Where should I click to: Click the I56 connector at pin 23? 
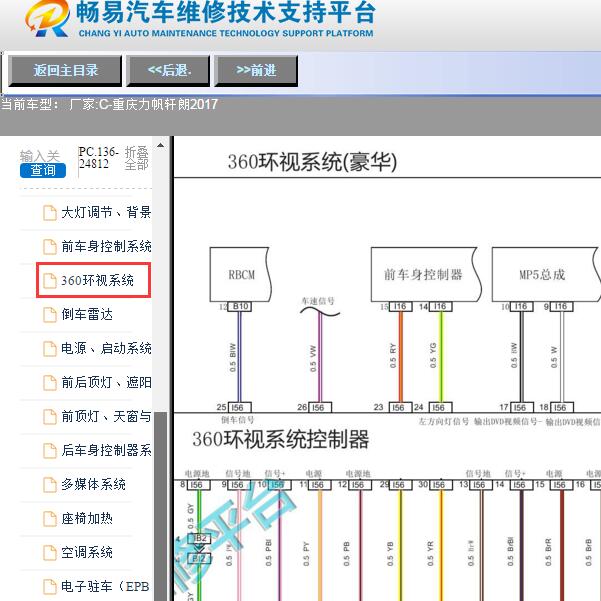(x=401, y=407)
